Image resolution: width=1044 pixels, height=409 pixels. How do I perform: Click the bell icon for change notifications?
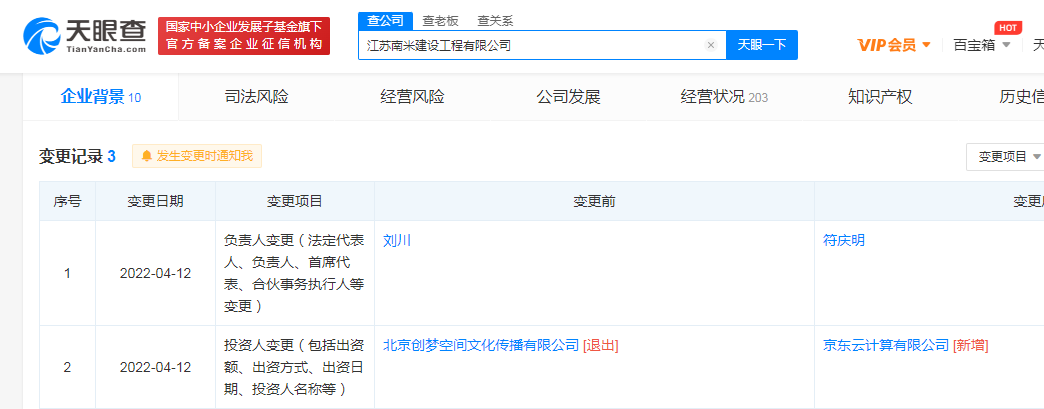tap(147, 156)
